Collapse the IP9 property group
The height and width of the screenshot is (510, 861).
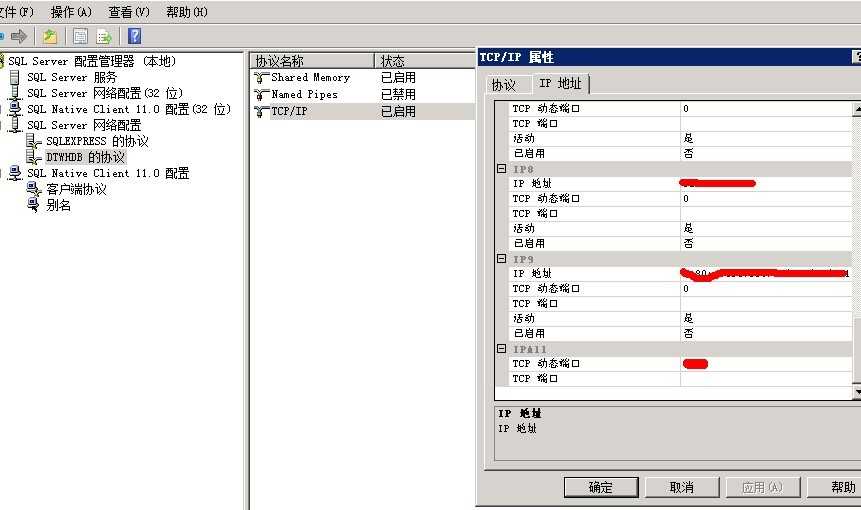(x=501, y=258)
